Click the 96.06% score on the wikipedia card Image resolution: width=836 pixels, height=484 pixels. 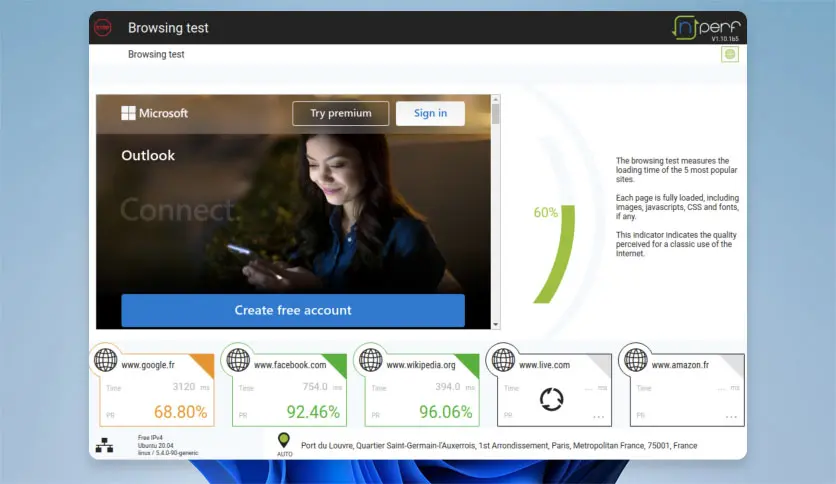point(446,412)
